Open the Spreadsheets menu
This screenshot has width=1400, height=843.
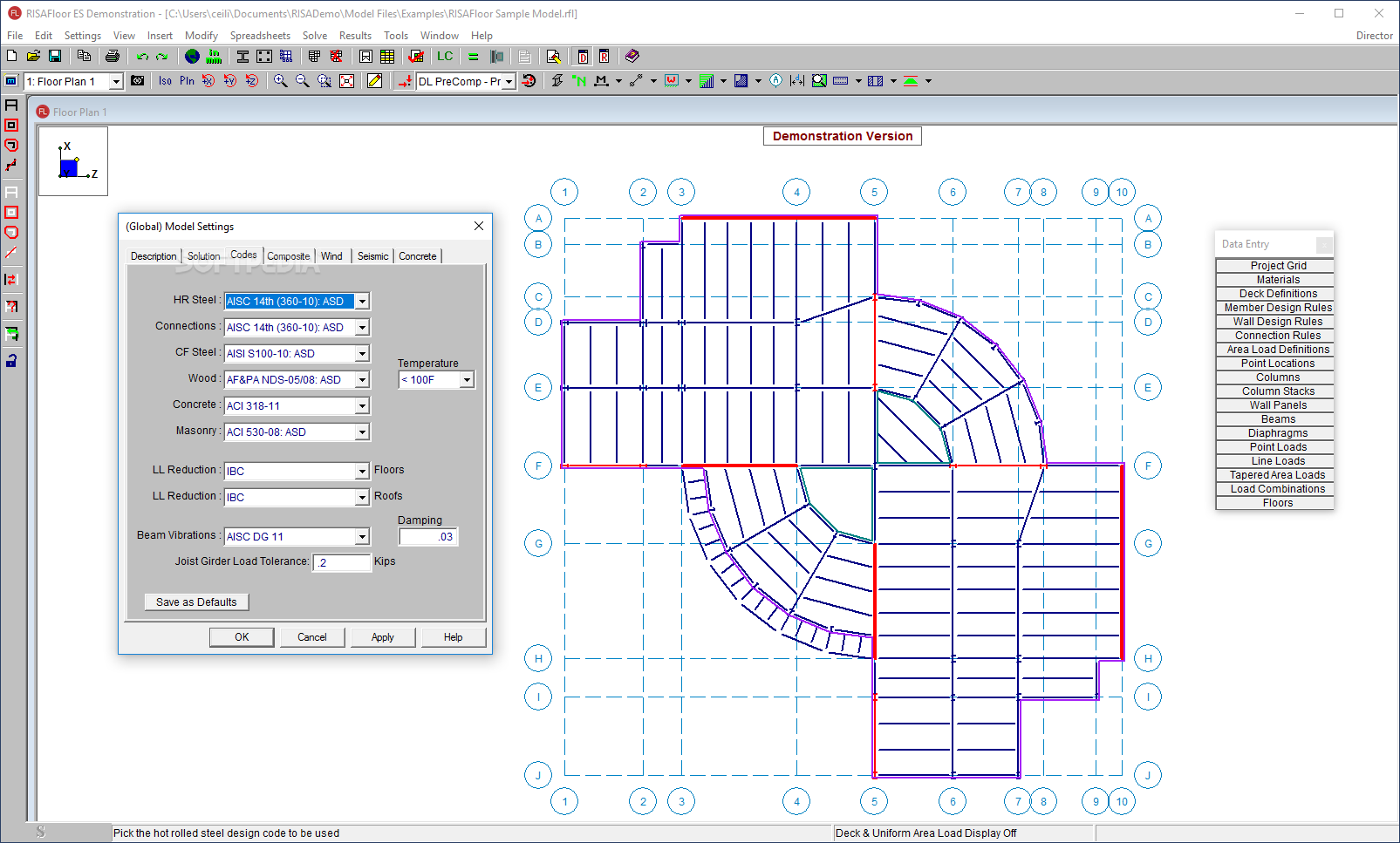point(260,36)
